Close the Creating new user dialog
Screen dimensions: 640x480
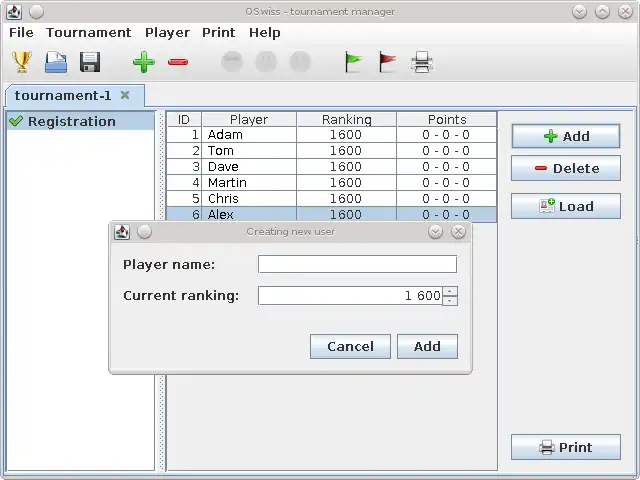pos(458,231)
